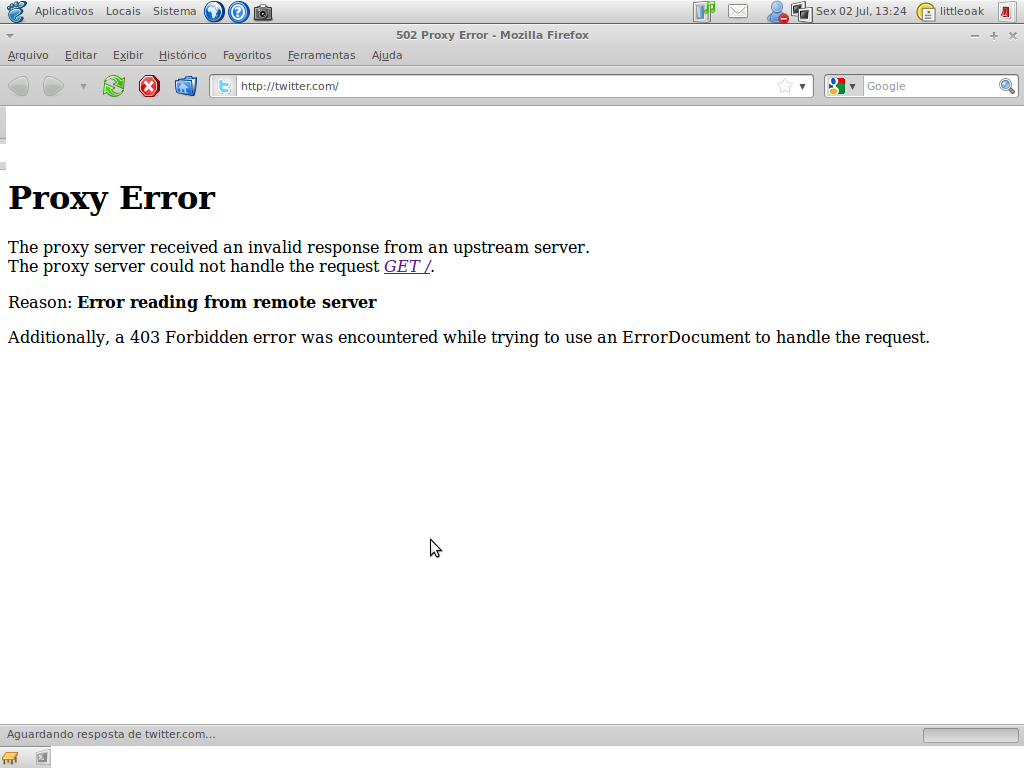Open the Histórico menu
Image resolution: width=1024 pixels, height=768 pixels.
point(183,56)
